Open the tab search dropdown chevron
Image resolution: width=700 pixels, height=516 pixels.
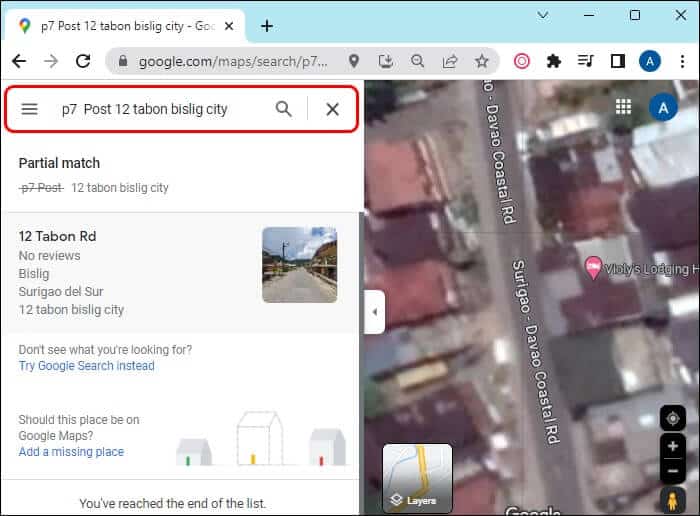coord(543,16)
